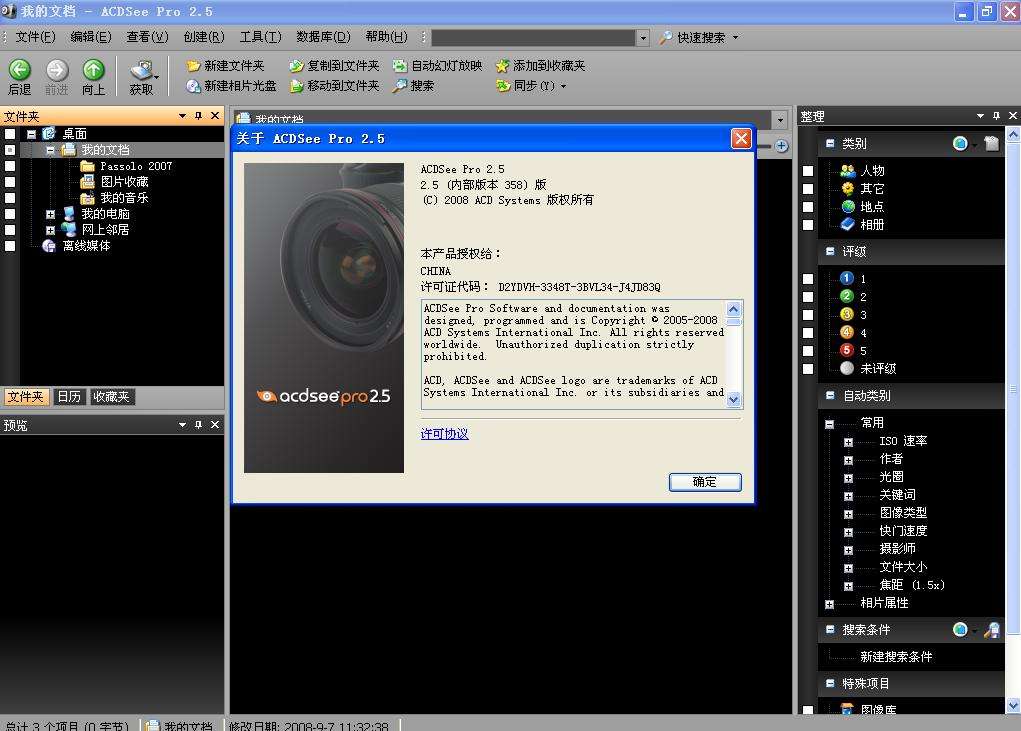The image size is (1021, 731).
Task: Close the About ACDSee Pro 2.5 dialog
Action: click(741, 139)
